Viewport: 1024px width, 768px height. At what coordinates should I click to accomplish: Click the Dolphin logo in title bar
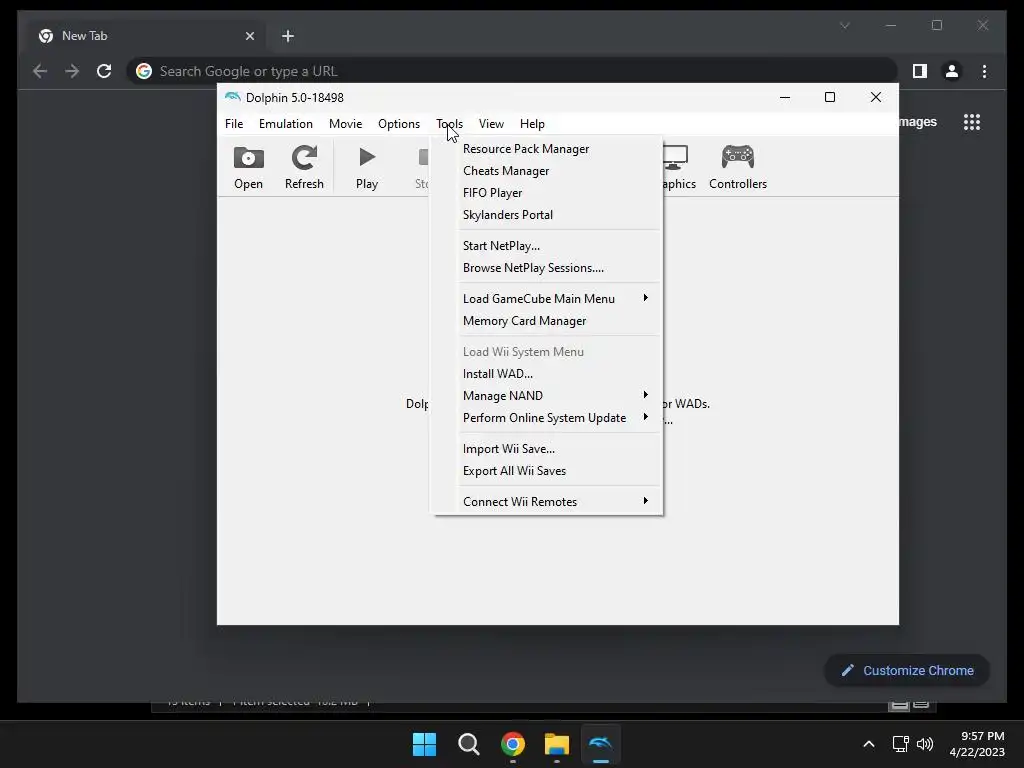pos(232,97)
